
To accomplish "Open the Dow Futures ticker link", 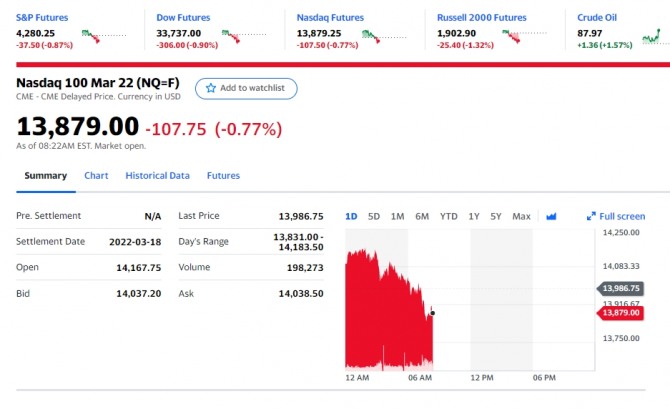I will click(185, 17).
